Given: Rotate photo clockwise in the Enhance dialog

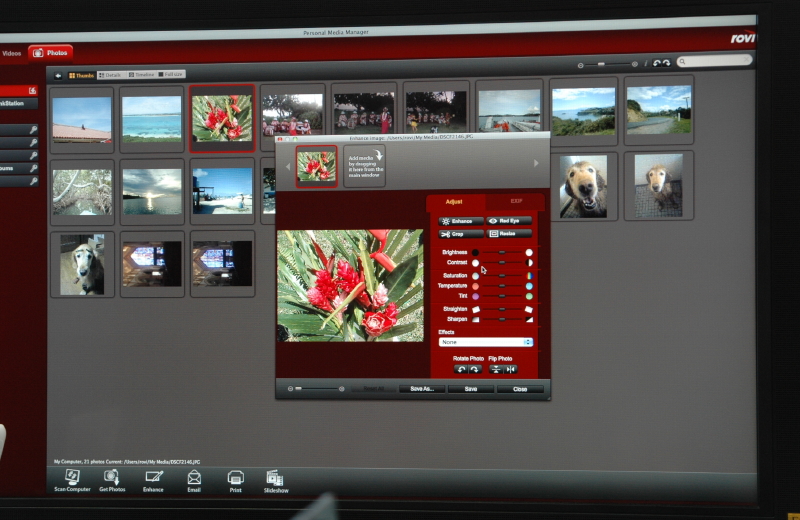Looking at the screenshot, I should 474,369.
